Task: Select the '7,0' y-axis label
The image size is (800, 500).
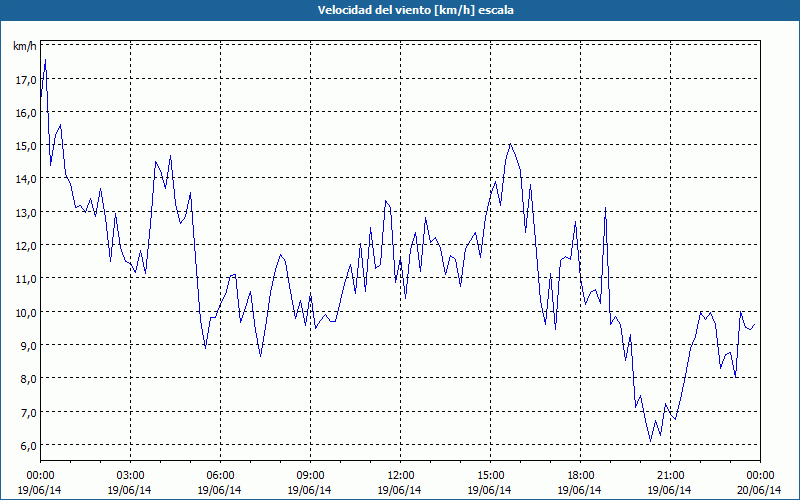Action: pyautogui.click(x=28, y=412)
